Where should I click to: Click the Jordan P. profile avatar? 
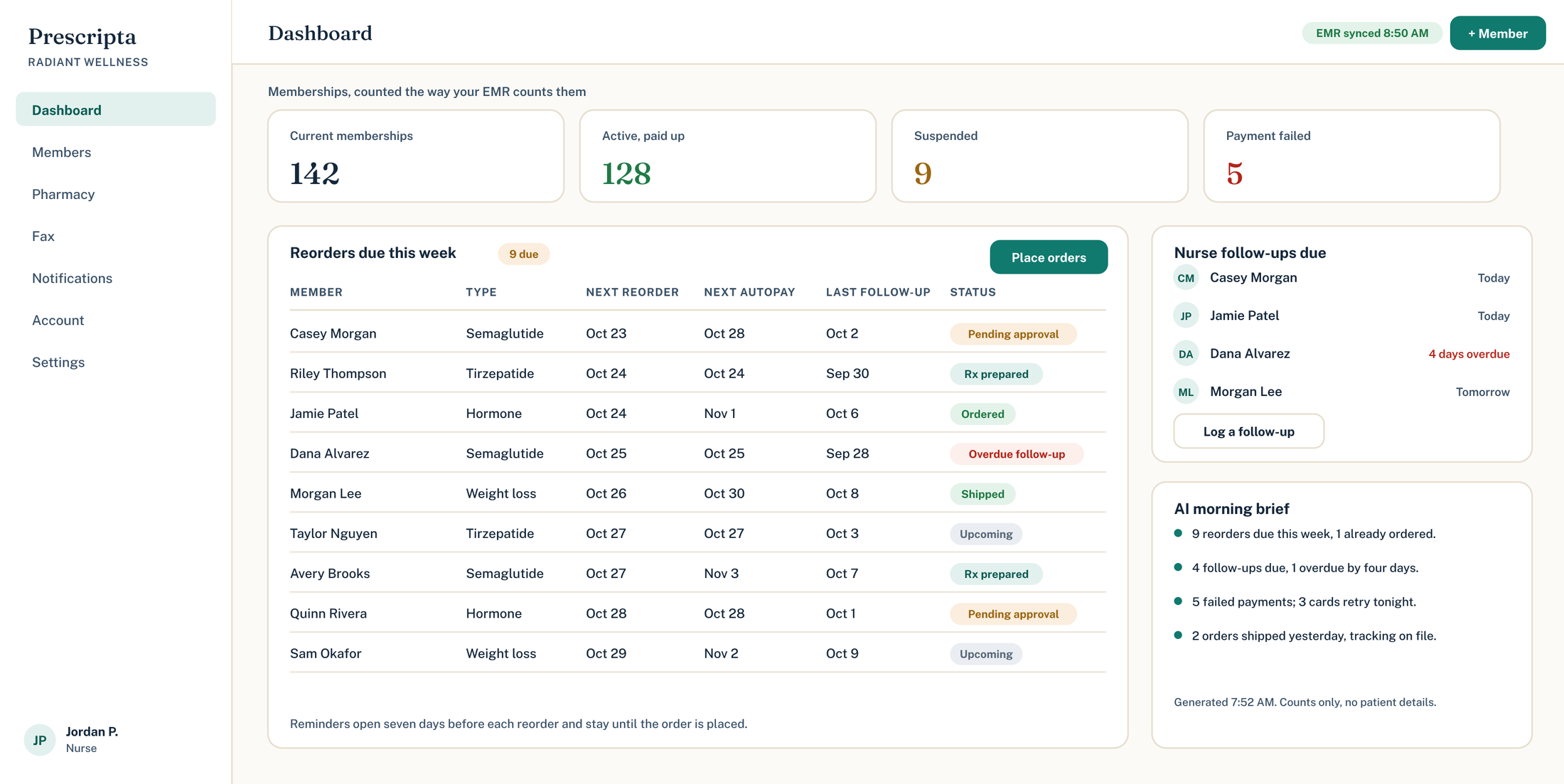pos(40,739)
